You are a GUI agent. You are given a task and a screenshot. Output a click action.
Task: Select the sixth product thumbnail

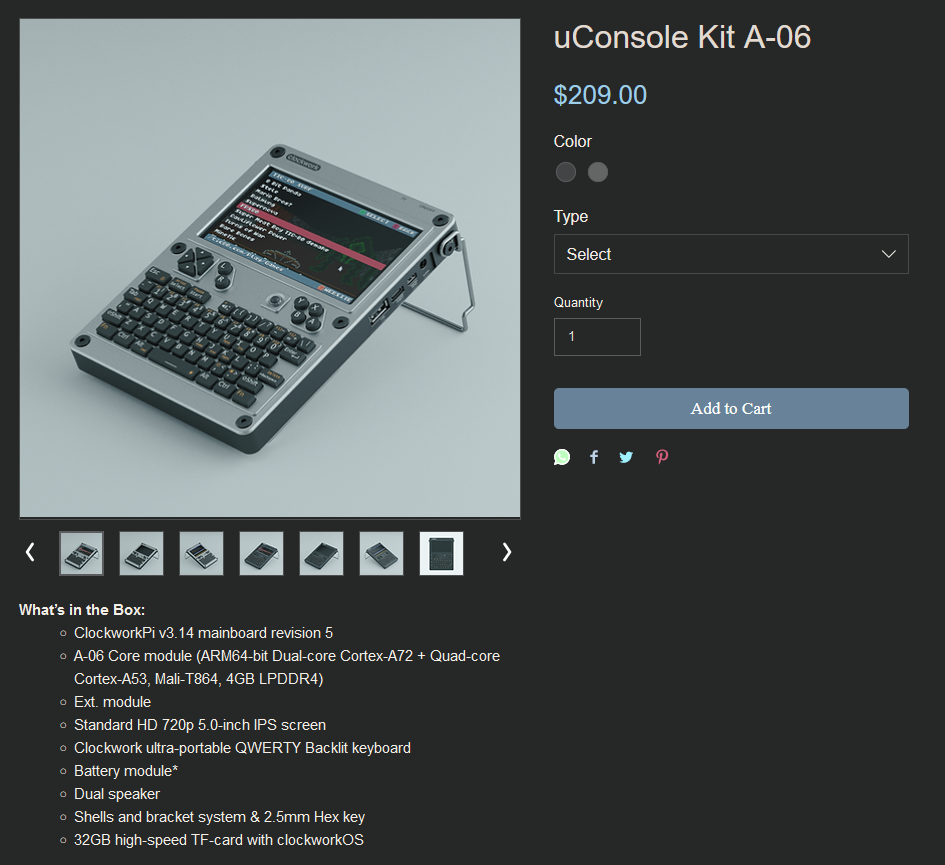tap(381, 553)
